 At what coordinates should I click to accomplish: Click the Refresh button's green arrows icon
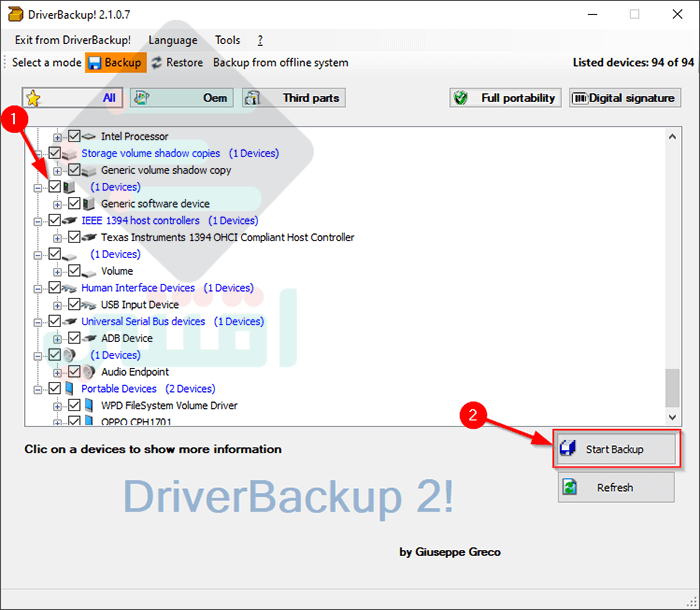point(570,487)
